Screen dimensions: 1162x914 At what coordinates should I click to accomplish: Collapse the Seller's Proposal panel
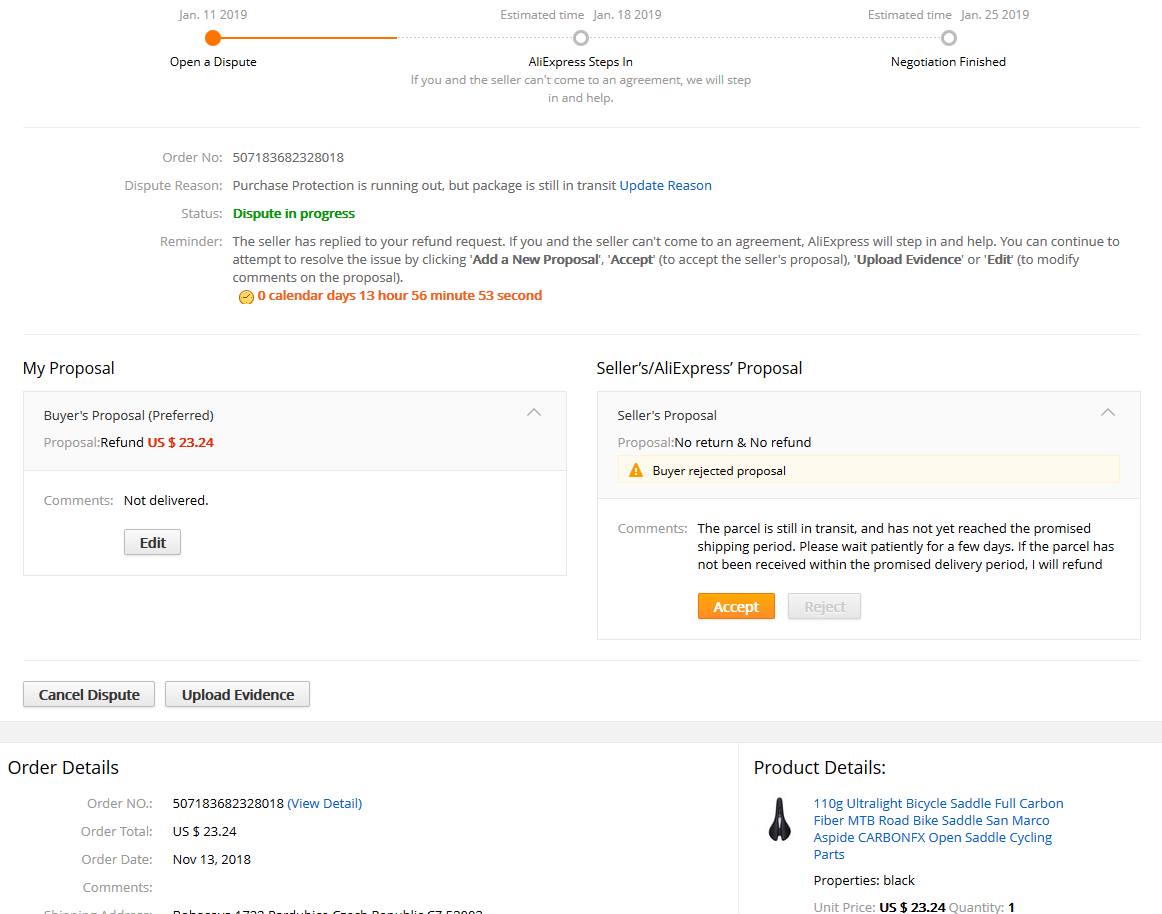coord(1107,412)
